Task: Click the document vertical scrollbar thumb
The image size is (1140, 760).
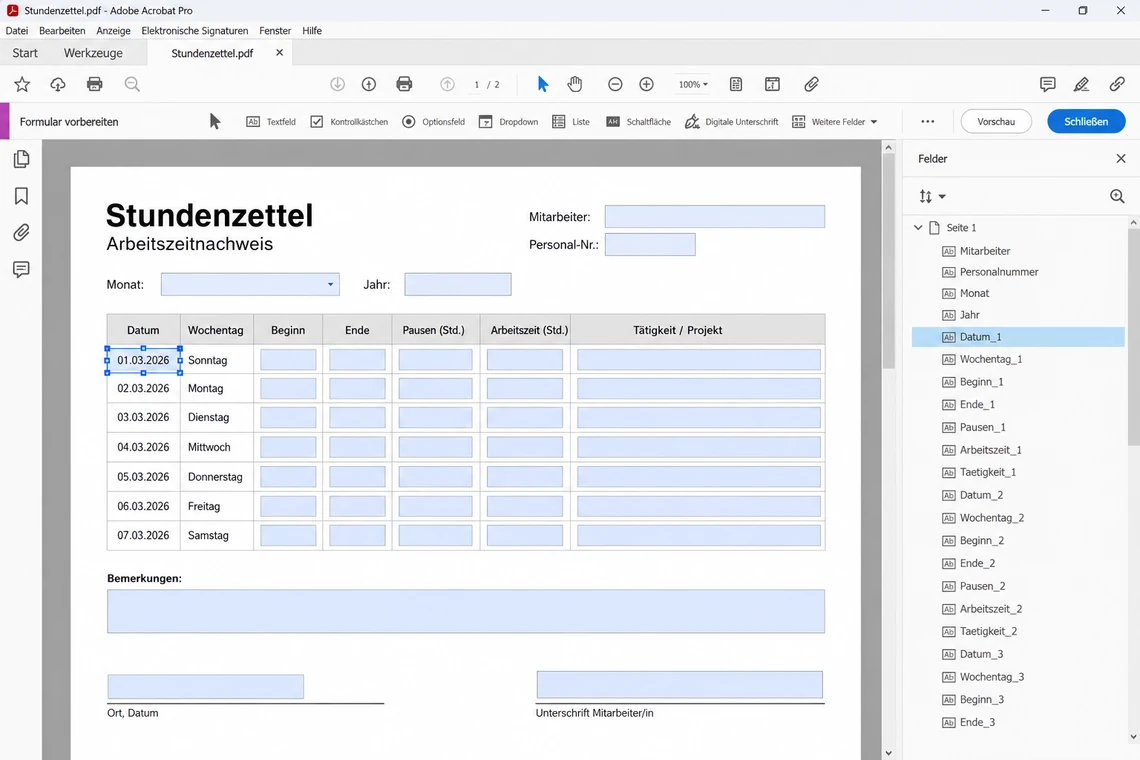Action: [x=888, y=262]
